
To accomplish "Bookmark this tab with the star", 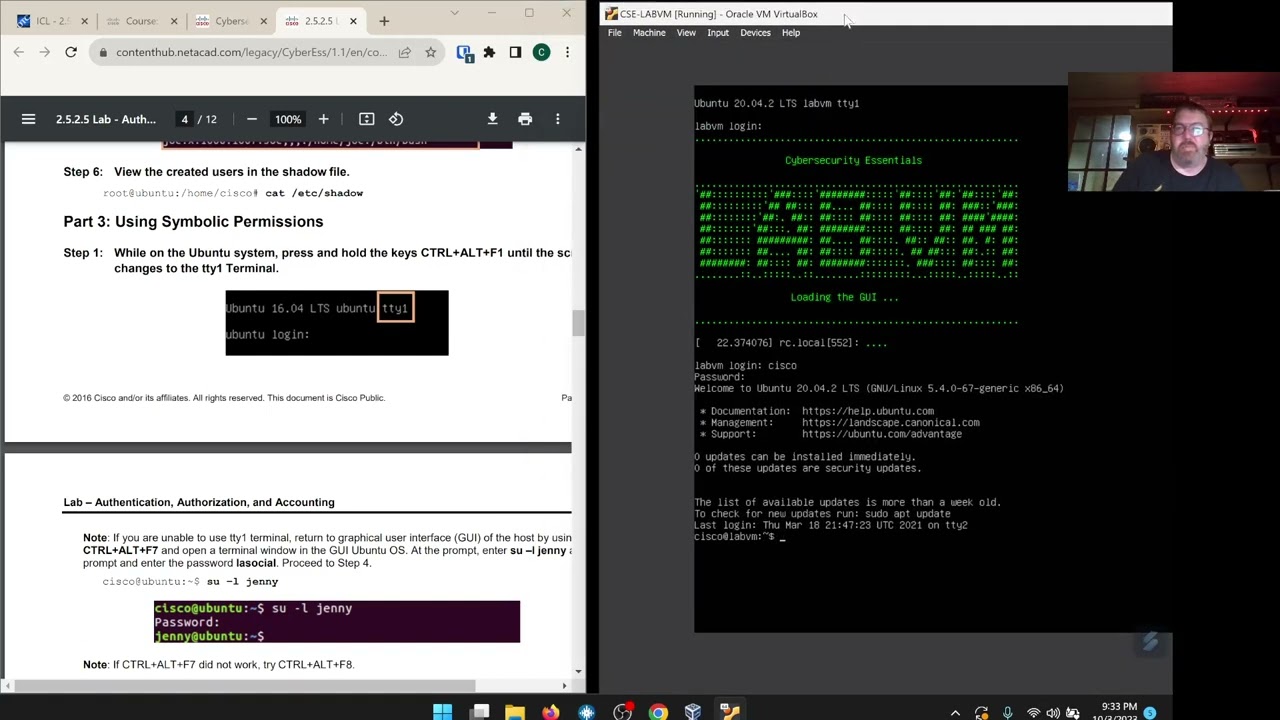I will (430, 52).
